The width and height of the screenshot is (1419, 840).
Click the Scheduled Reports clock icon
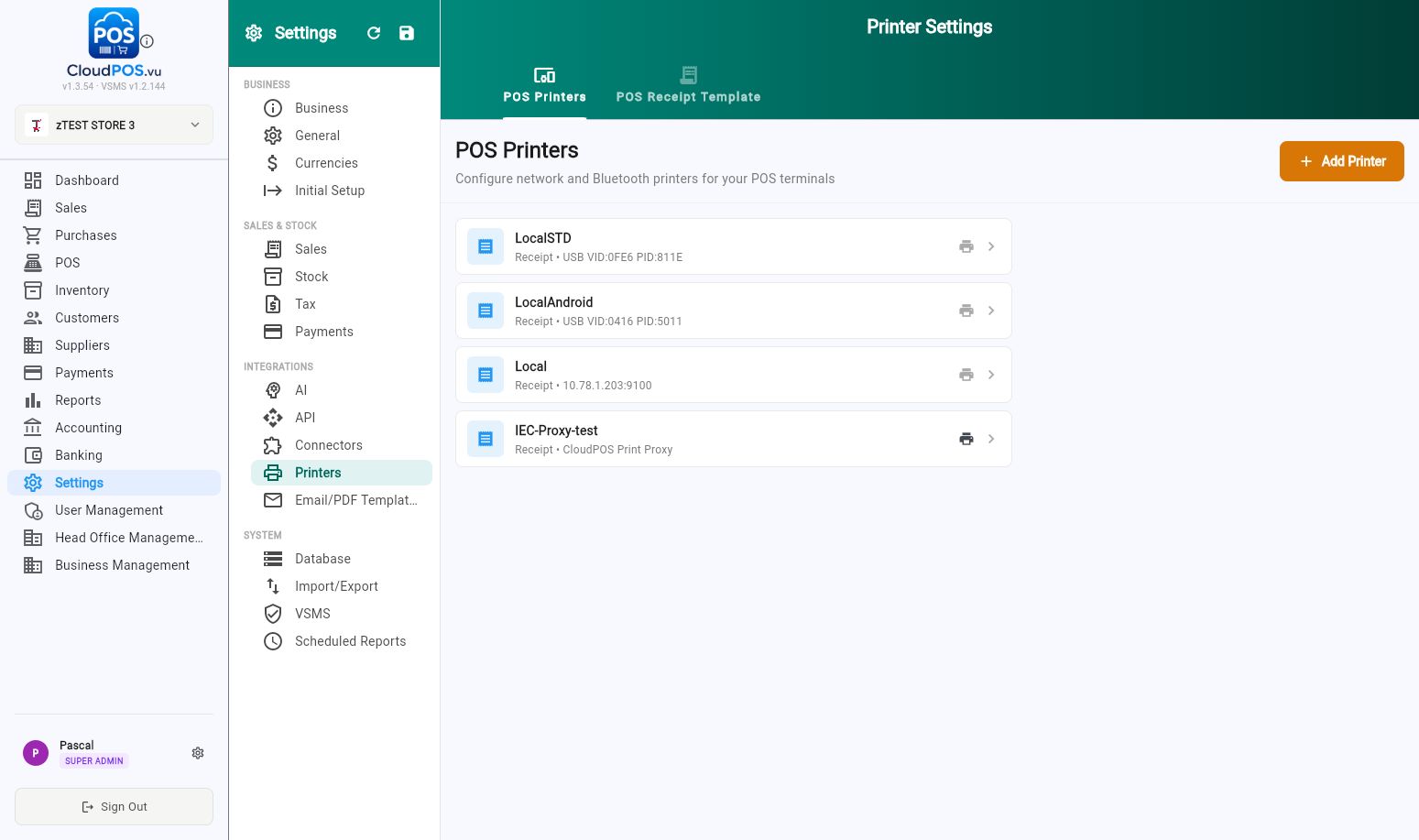(273, 641)
